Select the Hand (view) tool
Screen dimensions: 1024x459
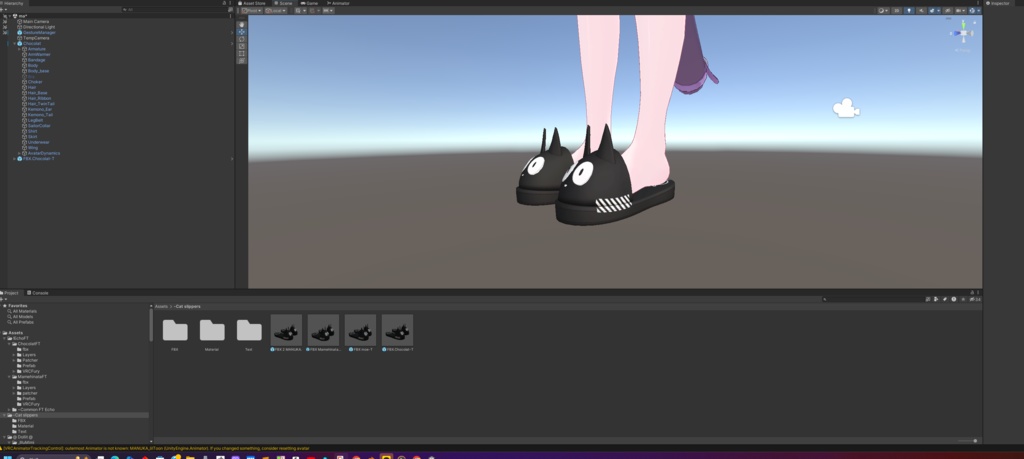(242, 25)
